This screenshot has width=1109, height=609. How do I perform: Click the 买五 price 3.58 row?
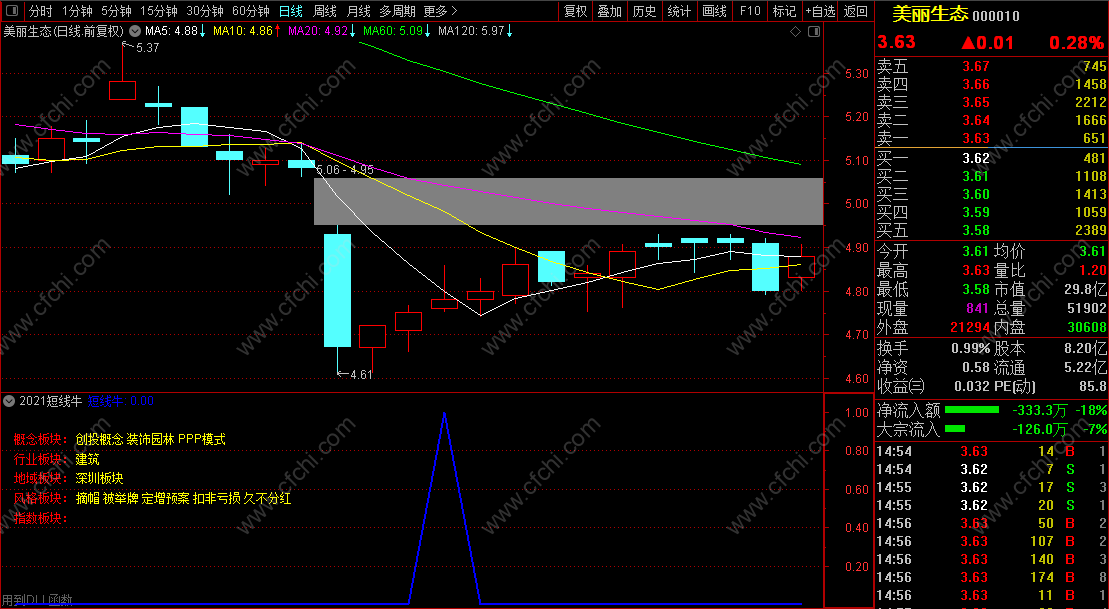pos(992,230)
